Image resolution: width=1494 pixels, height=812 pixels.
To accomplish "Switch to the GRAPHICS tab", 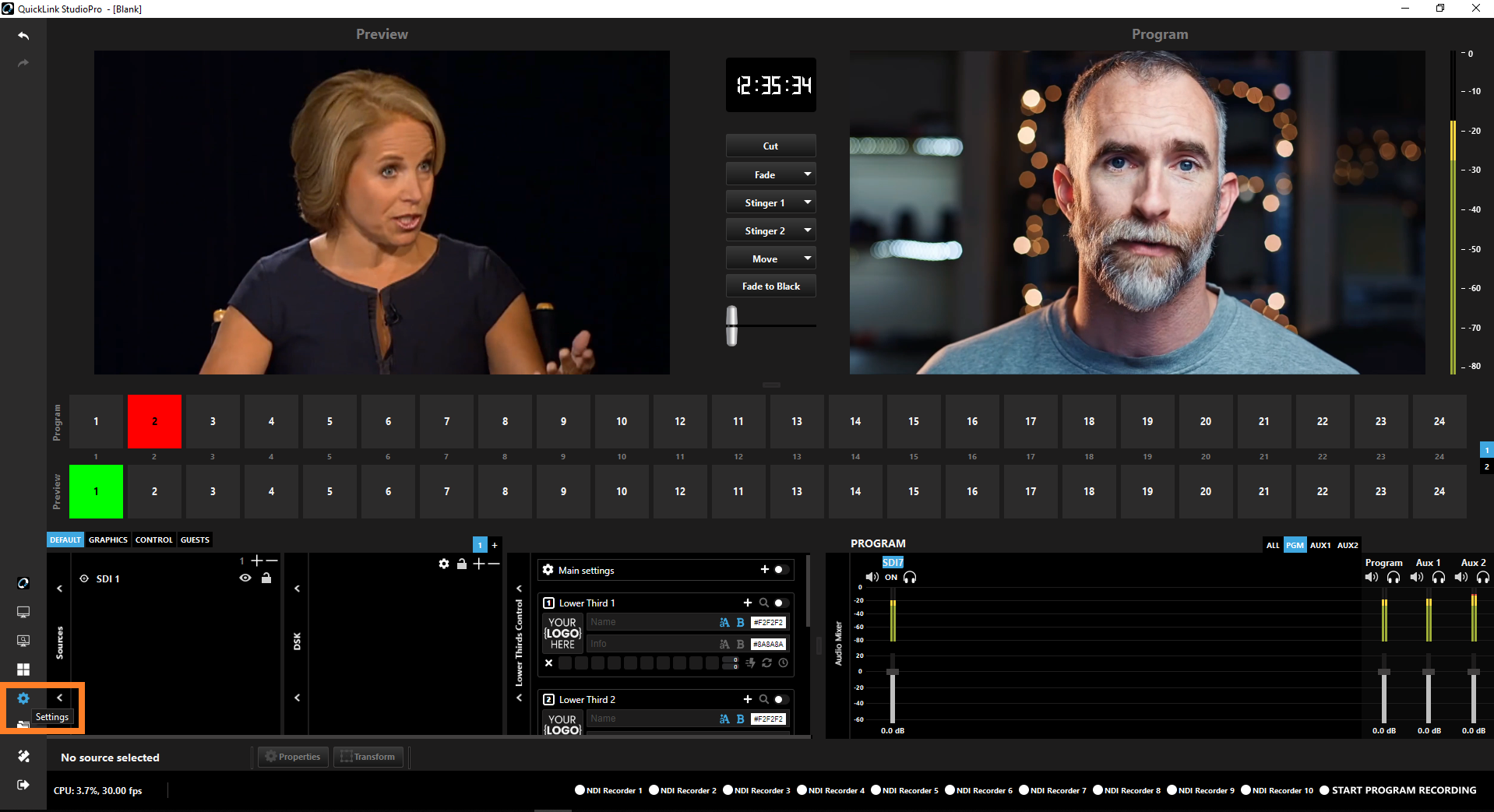I will 107,540.
